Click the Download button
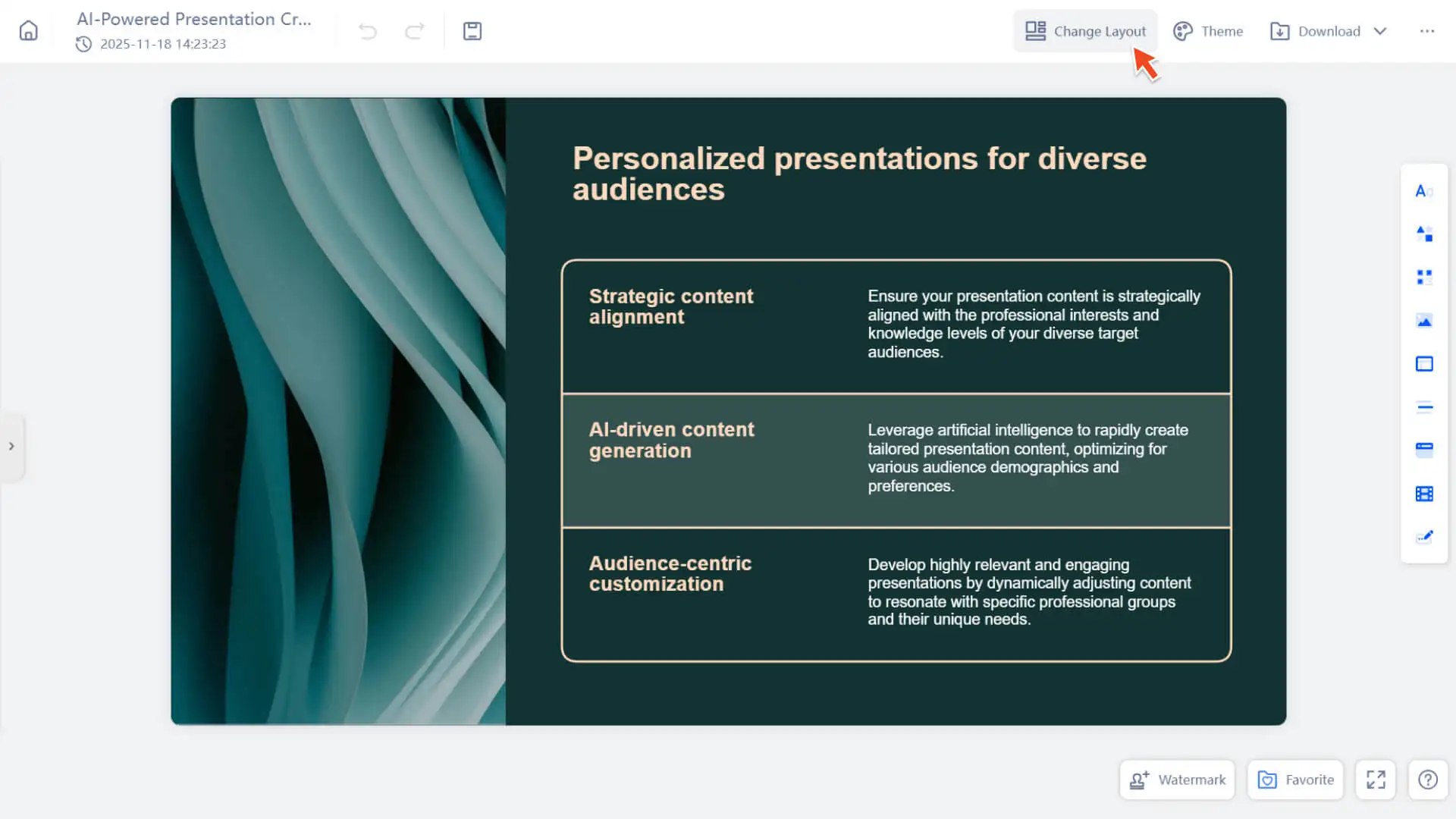Image resolution: width=1456 pixels, height=819 pixels. 1316,31
